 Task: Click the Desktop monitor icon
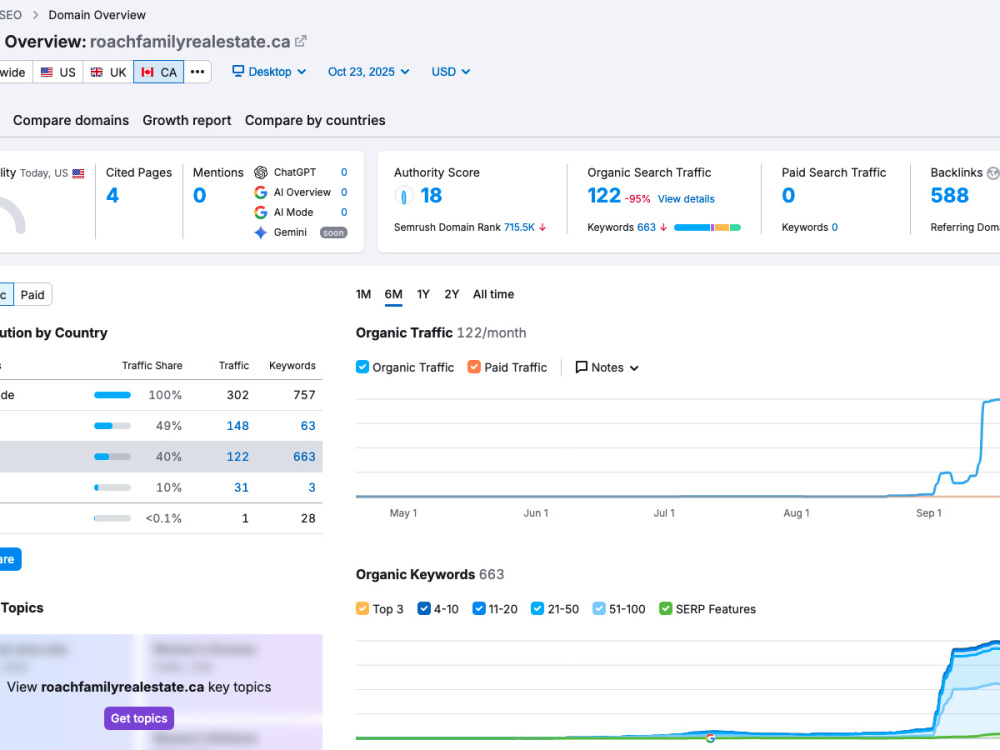[x=238, y=71]
